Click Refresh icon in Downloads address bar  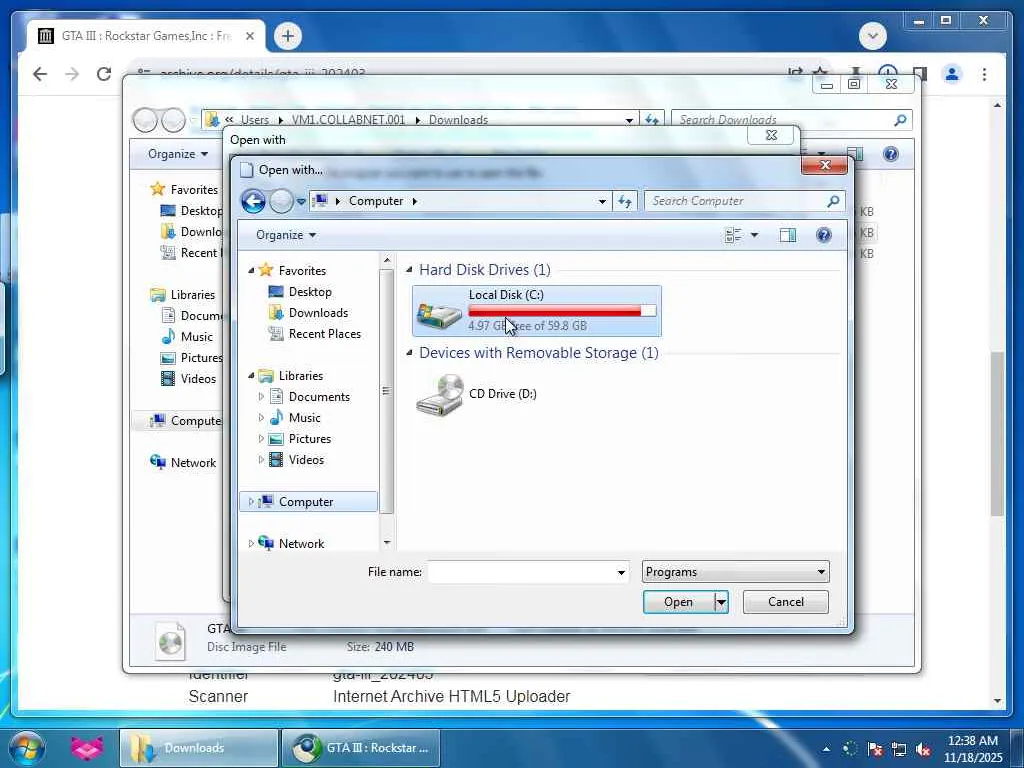coord(652,120)
